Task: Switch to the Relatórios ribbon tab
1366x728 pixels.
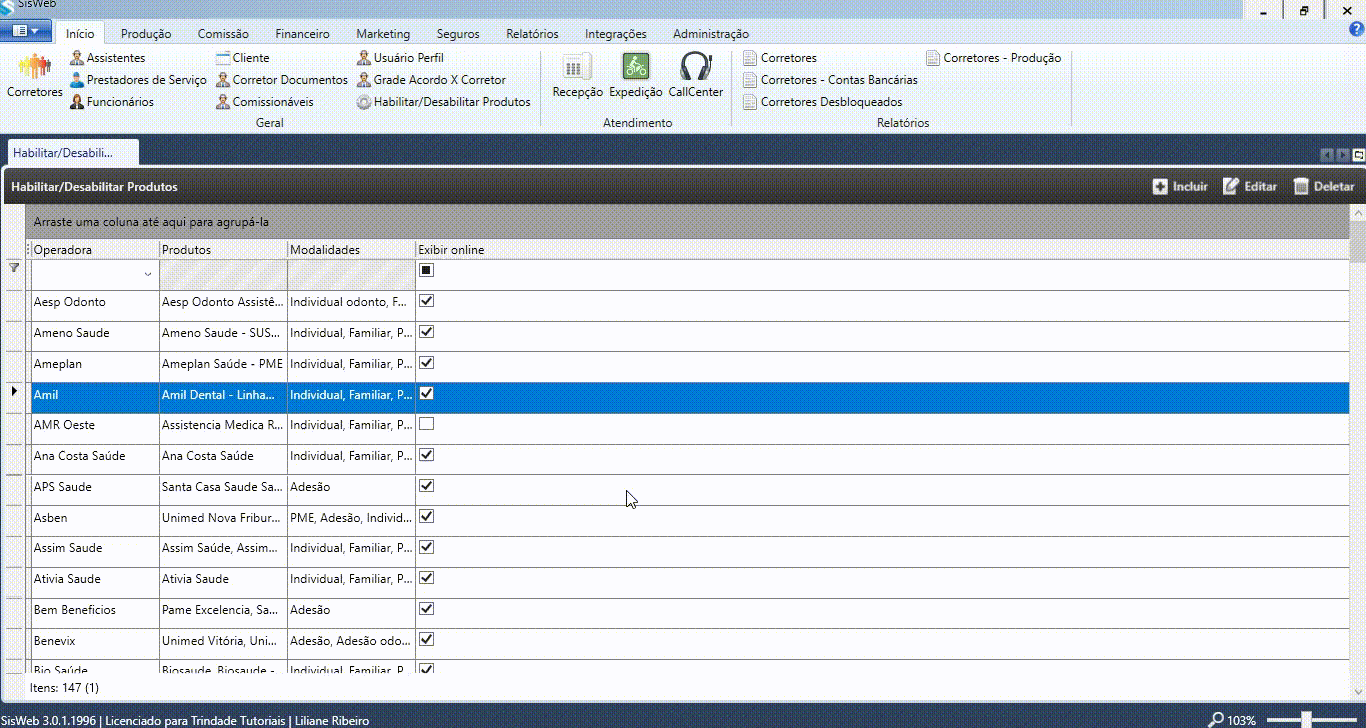Action: coord(532,34)
